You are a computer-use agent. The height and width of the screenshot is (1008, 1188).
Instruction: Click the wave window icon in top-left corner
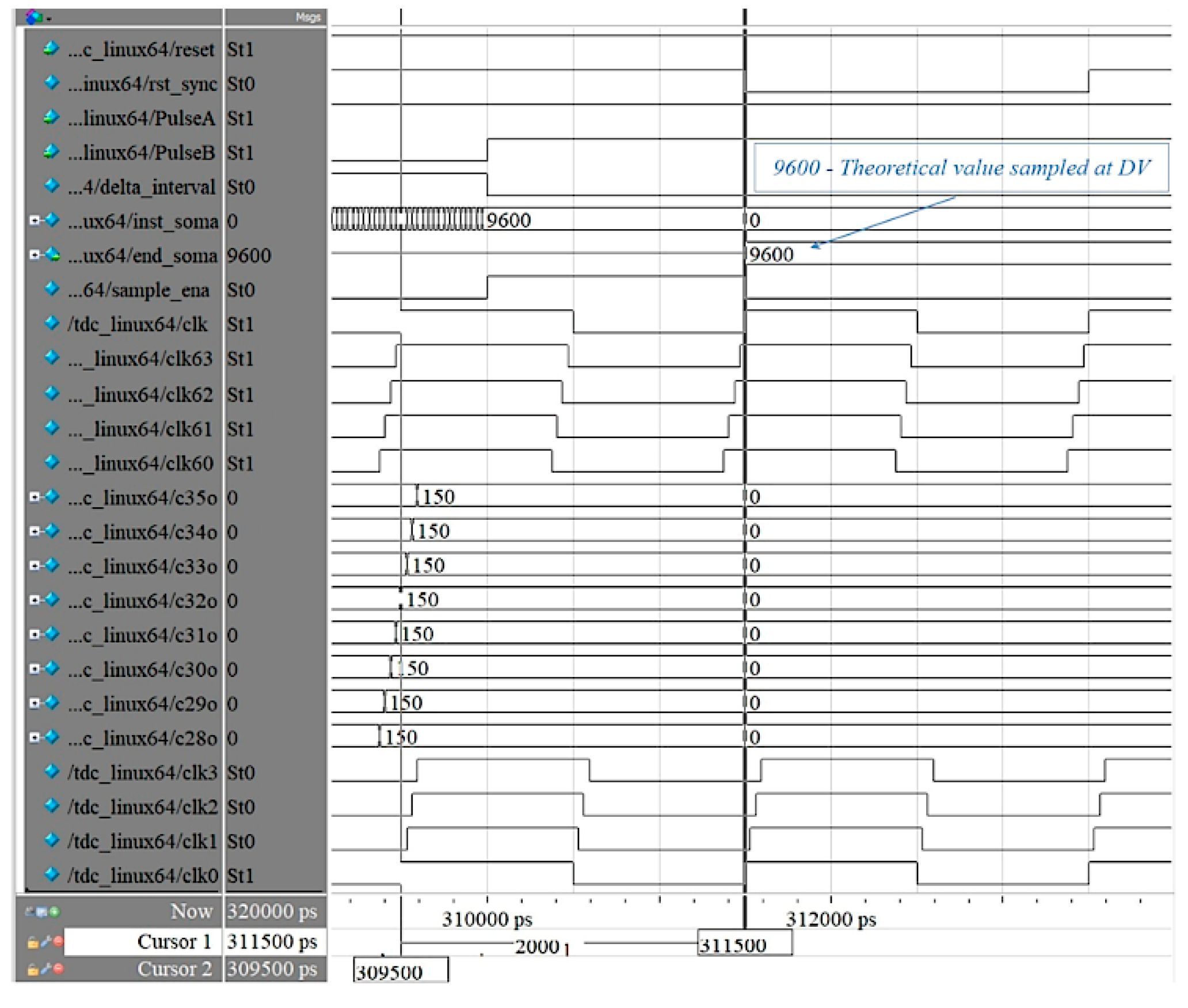coord(32,18)
